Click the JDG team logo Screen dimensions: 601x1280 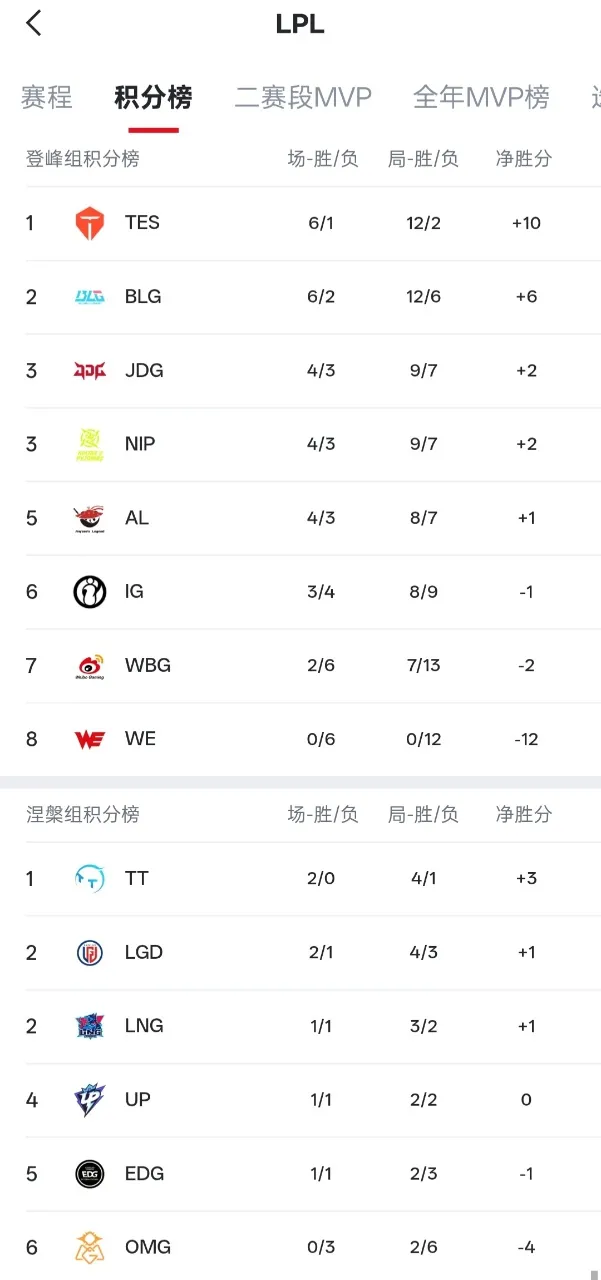(x=89, y=371)
